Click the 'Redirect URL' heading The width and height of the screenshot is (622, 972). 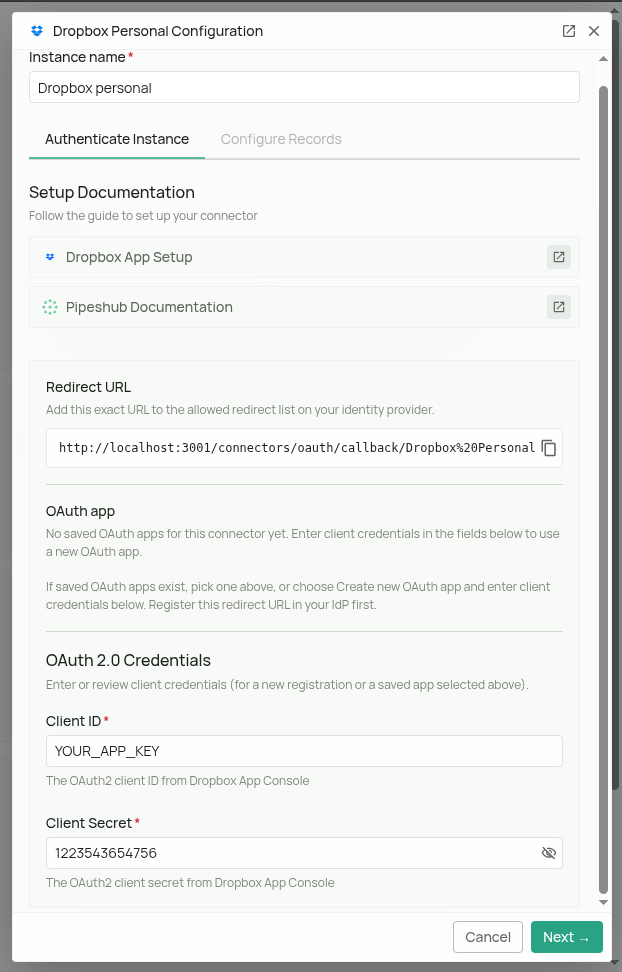[88, 387]
